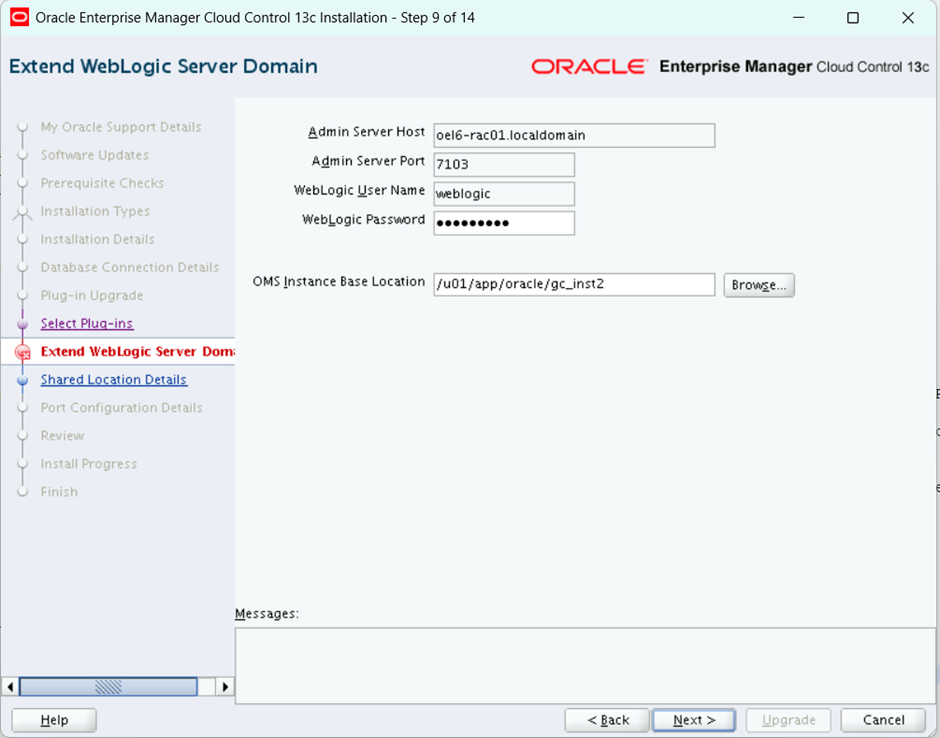This screenshot has height=738, width=940.
Task: Select Extend WebLogic Server Domain step
Action: pyautogui.click(x=137, y=352)
